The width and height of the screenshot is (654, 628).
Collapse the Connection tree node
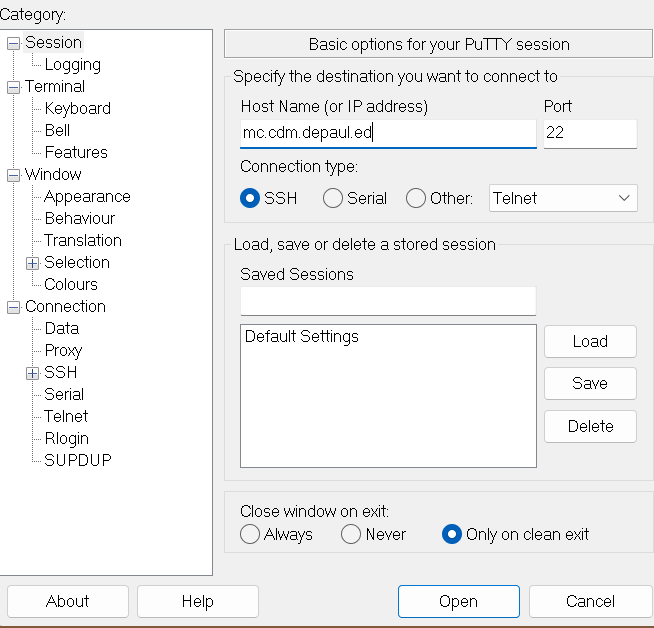13,307
